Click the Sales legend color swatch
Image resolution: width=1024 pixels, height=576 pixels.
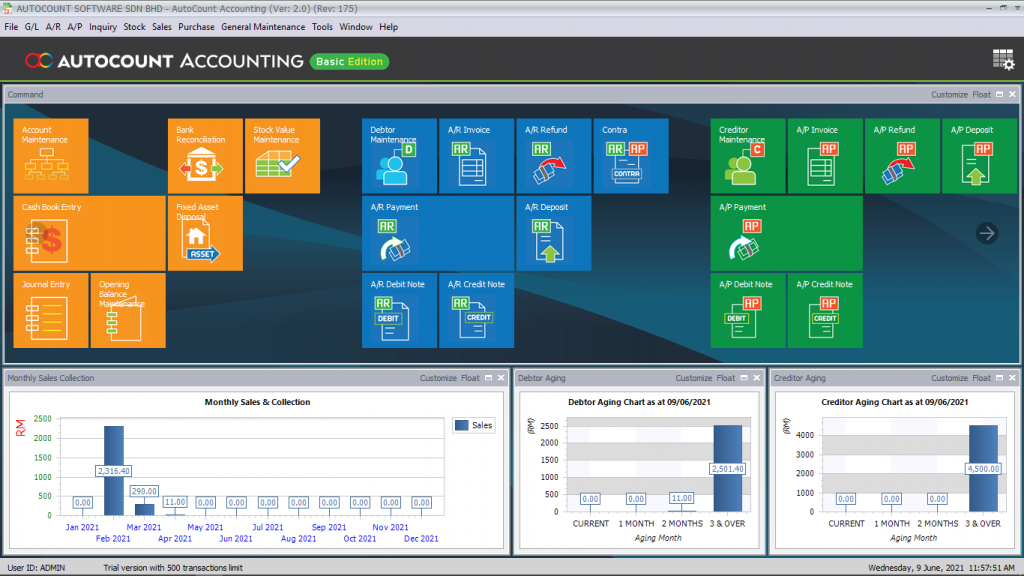[x=462, y=425]
